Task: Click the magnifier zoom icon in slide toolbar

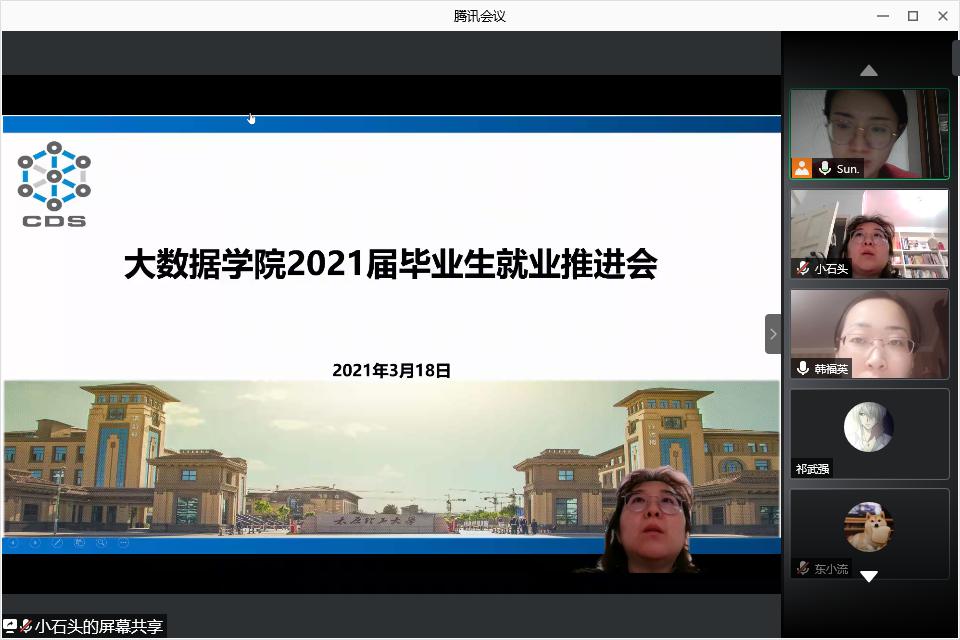Action: 101,543
